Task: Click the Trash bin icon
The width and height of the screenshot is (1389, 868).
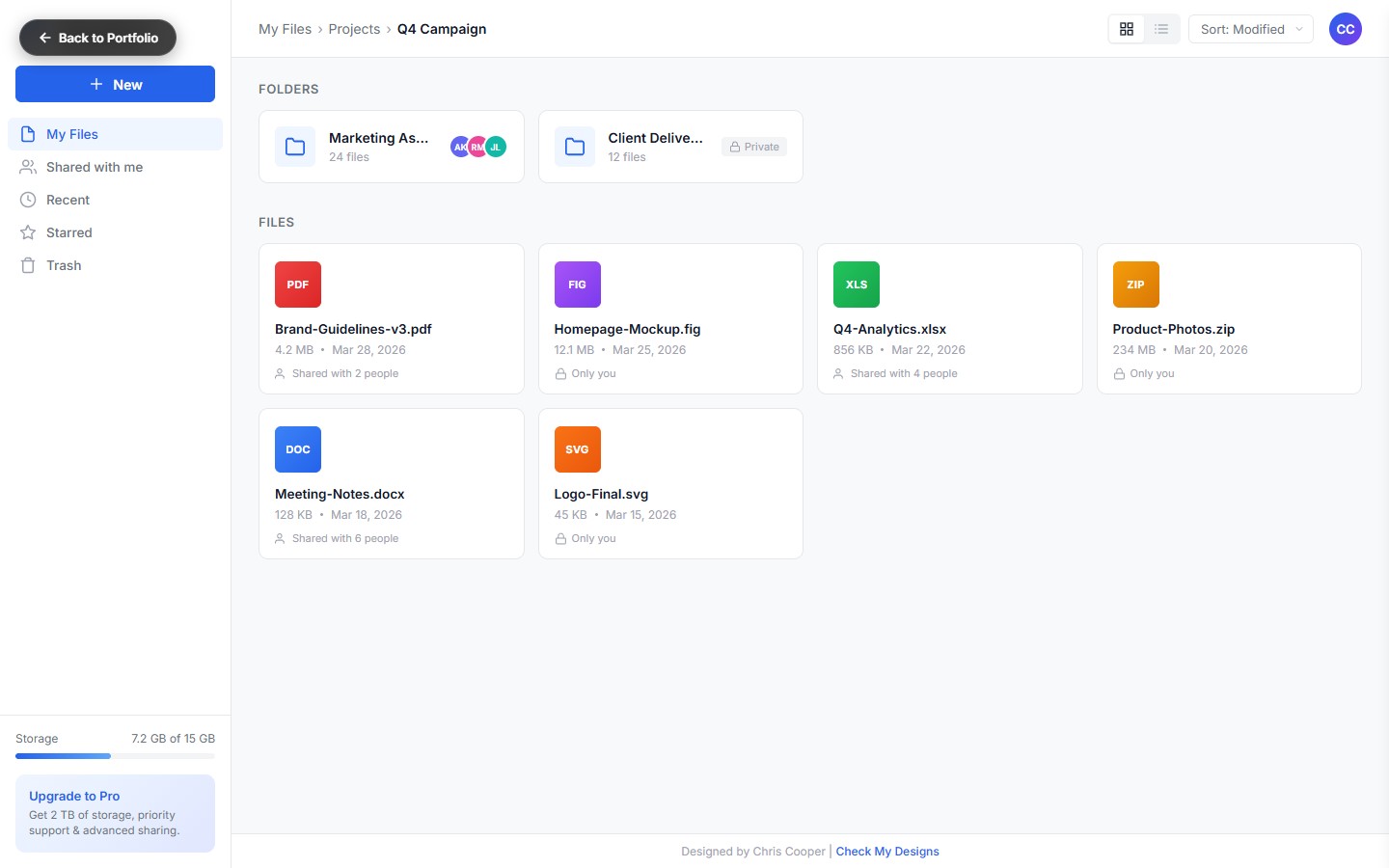Action: 28,265
